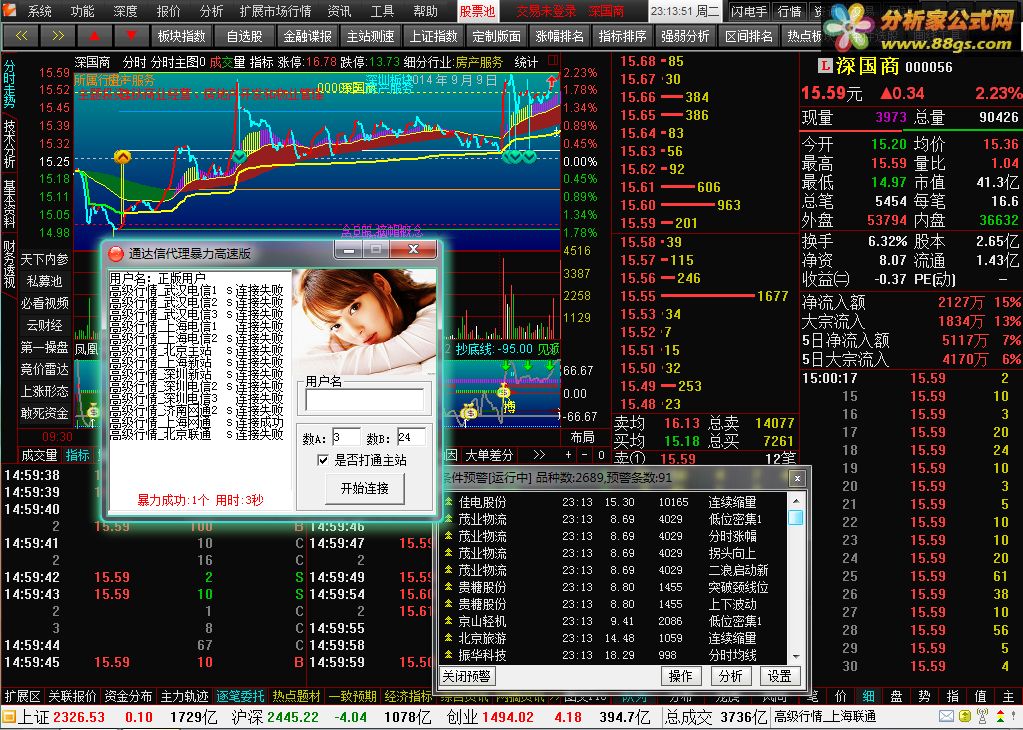Click the 数A input field

pyautogui.click(x=346, y=437)
